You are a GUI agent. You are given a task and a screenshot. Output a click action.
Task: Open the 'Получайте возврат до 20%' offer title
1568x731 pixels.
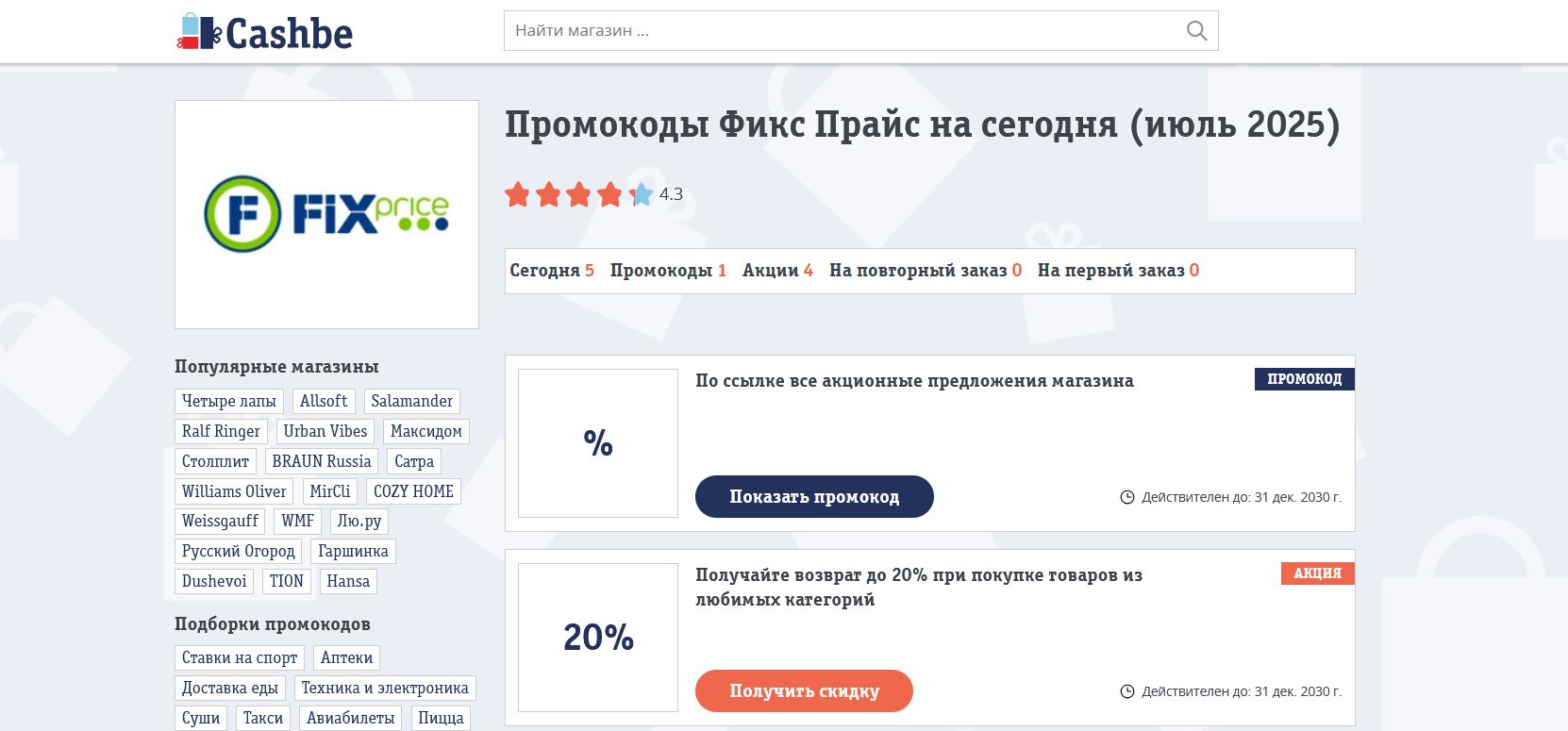(x=919, y=587)
